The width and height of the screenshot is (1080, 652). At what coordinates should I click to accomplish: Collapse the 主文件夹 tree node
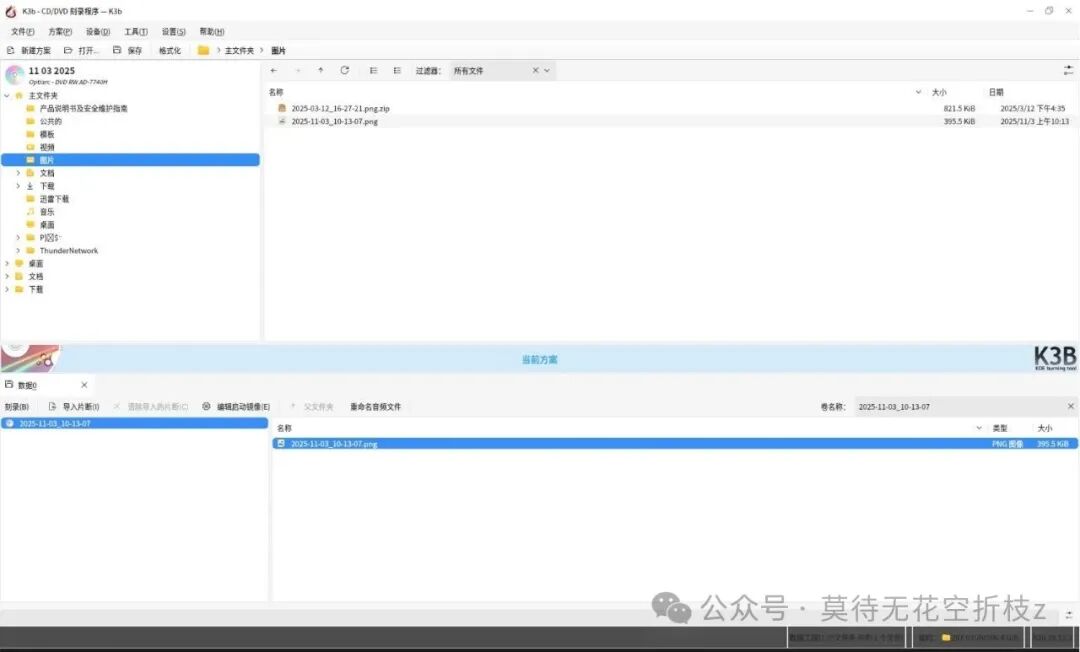tap(7, 96)
